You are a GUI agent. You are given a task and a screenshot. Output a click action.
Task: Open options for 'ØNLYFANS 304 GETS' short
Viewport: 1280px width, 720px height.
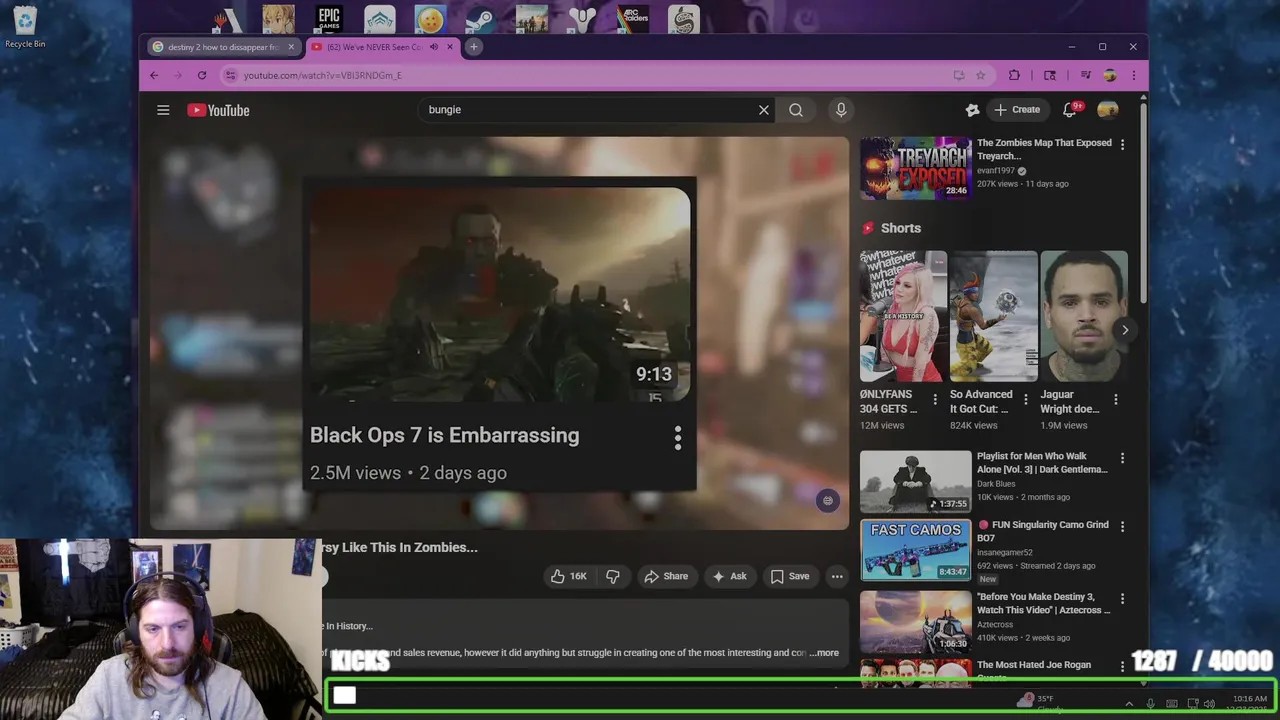935,399
